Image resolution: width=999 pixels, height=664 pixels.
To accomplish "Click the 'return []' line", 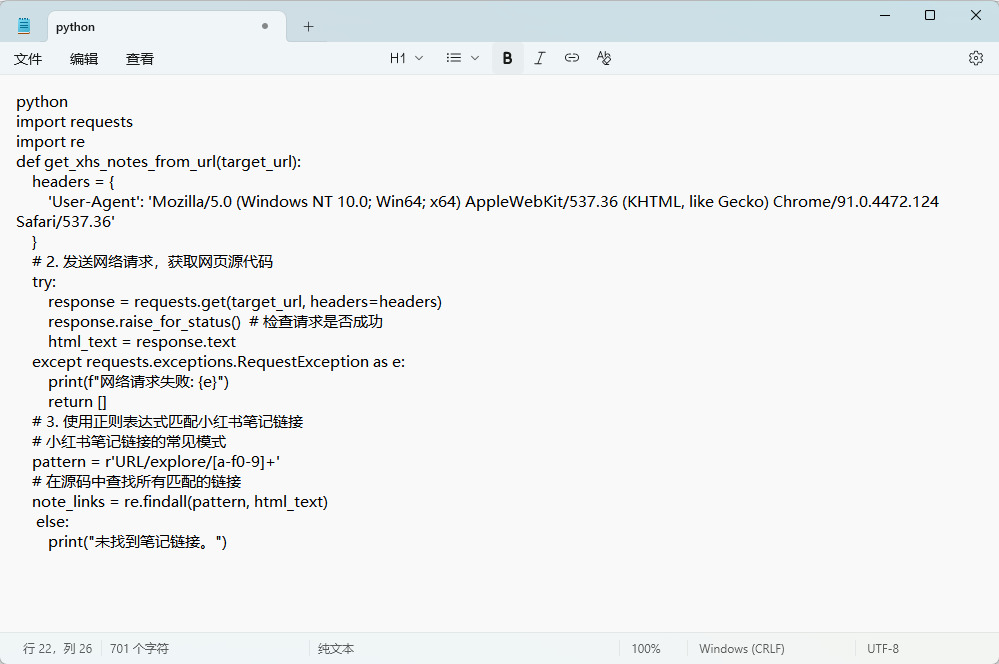I will pos(77,402).
